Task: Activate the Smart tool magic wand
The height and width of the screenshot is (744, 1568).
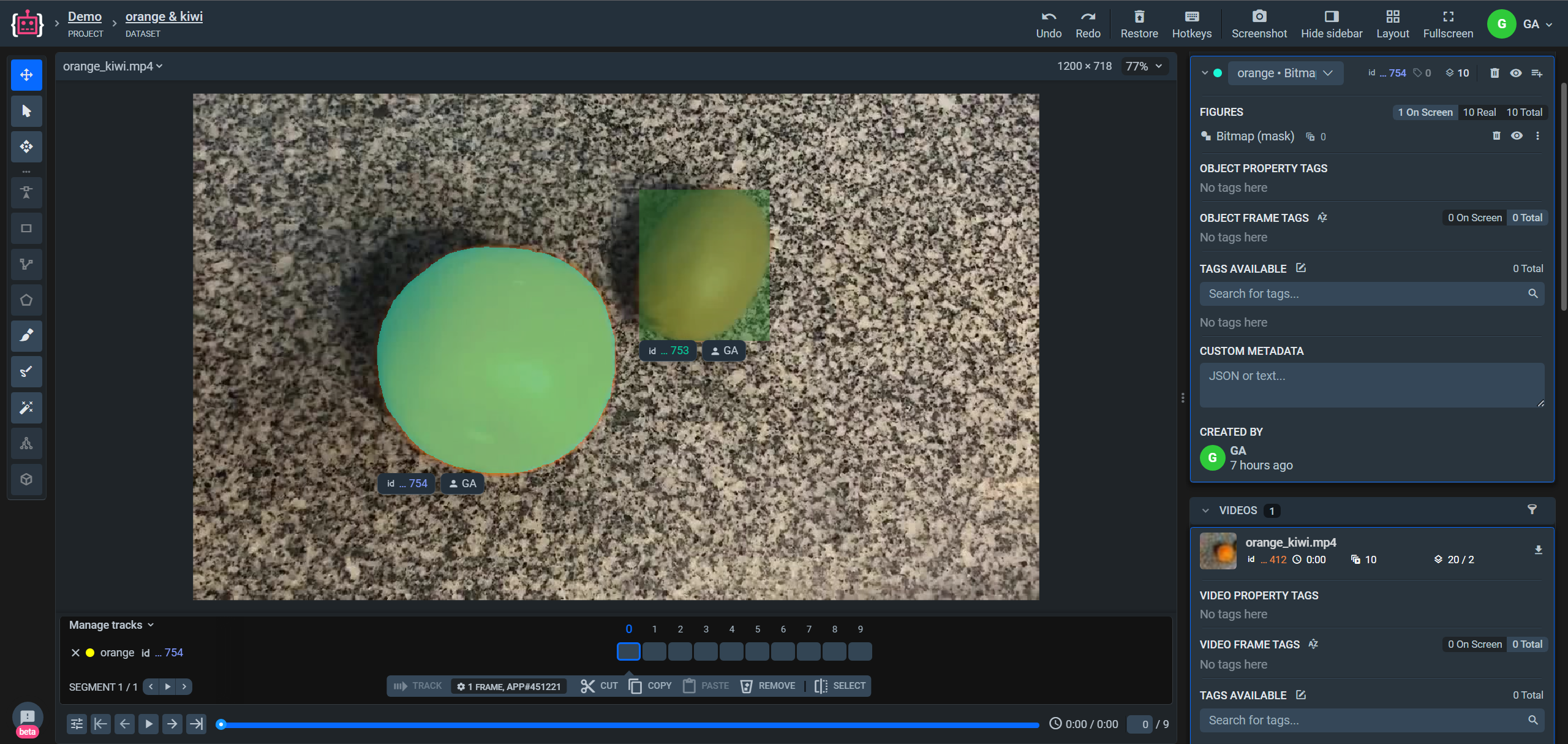Action: (x=26, y=408)
